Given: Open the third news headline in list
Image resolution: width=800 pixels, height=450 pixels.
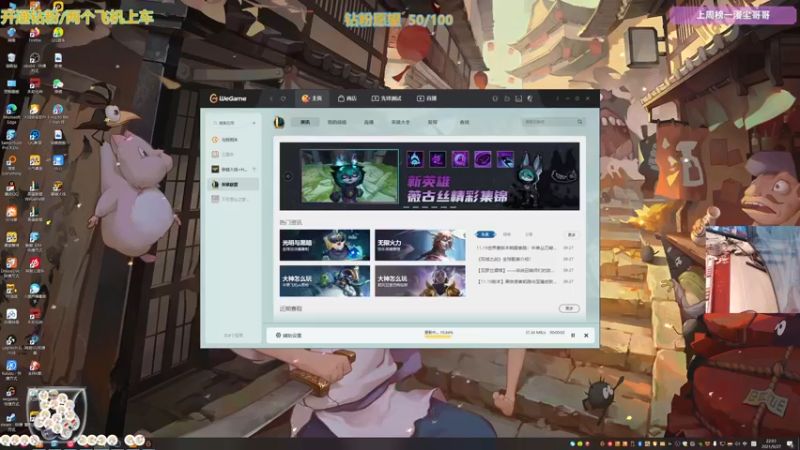Looking at the screenshot, I should 515,270.
